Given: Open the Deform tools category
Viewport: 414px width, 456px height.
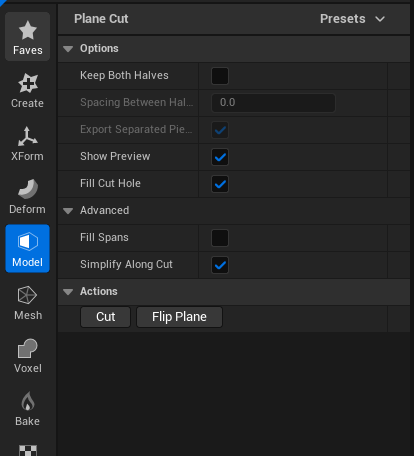Looking at the screenshot, I should (x=28, y=196).
